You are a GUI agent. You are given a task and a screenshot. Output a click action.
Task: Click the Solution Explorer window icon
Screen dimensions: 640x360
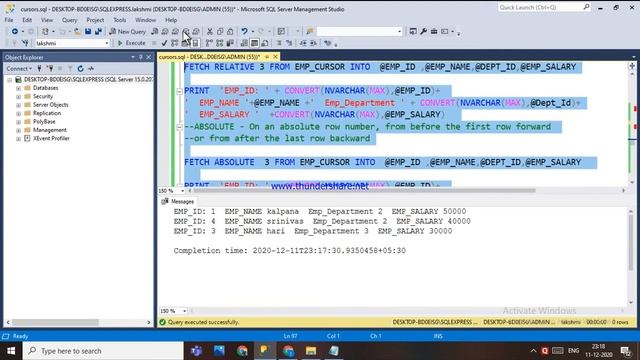coord(413,31)
